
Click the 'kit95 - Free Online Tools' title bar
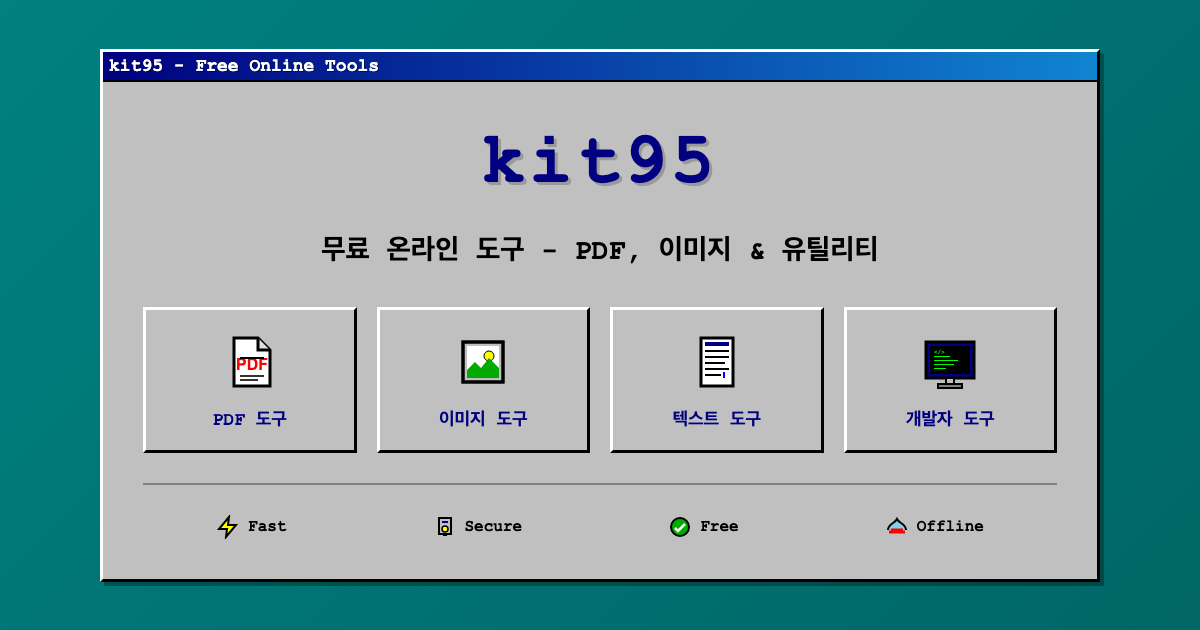[600, 66]
